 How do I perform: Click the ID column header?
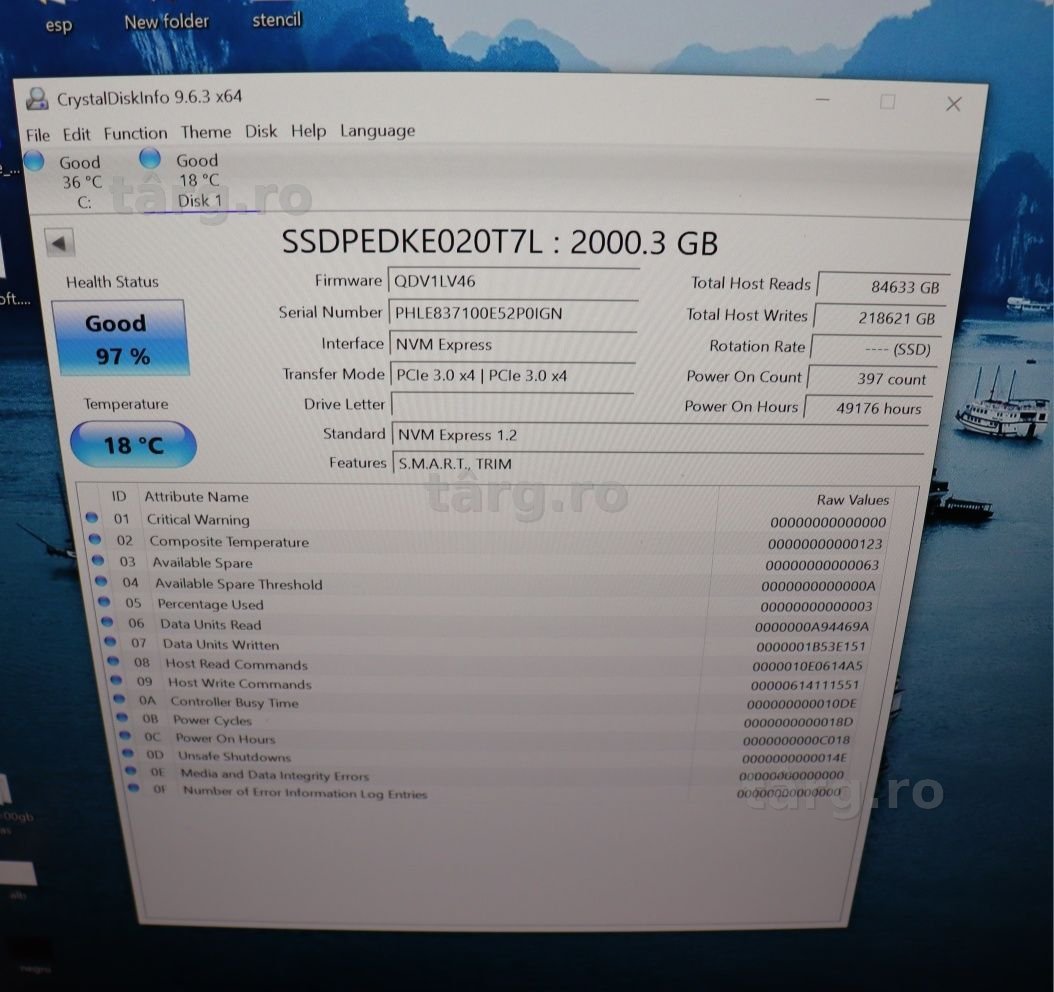coord(119,496)
